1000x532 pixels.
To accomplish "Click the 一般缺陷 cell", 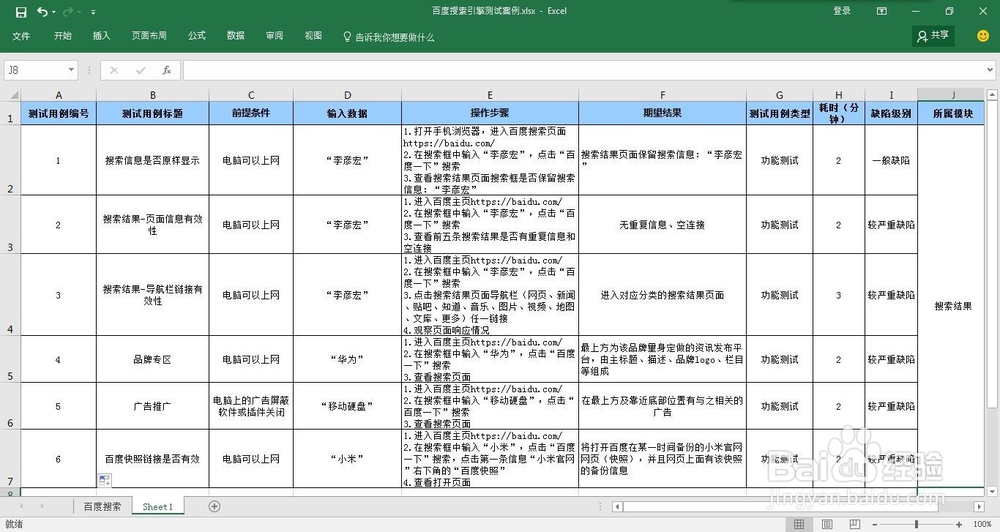I will 891,160.
